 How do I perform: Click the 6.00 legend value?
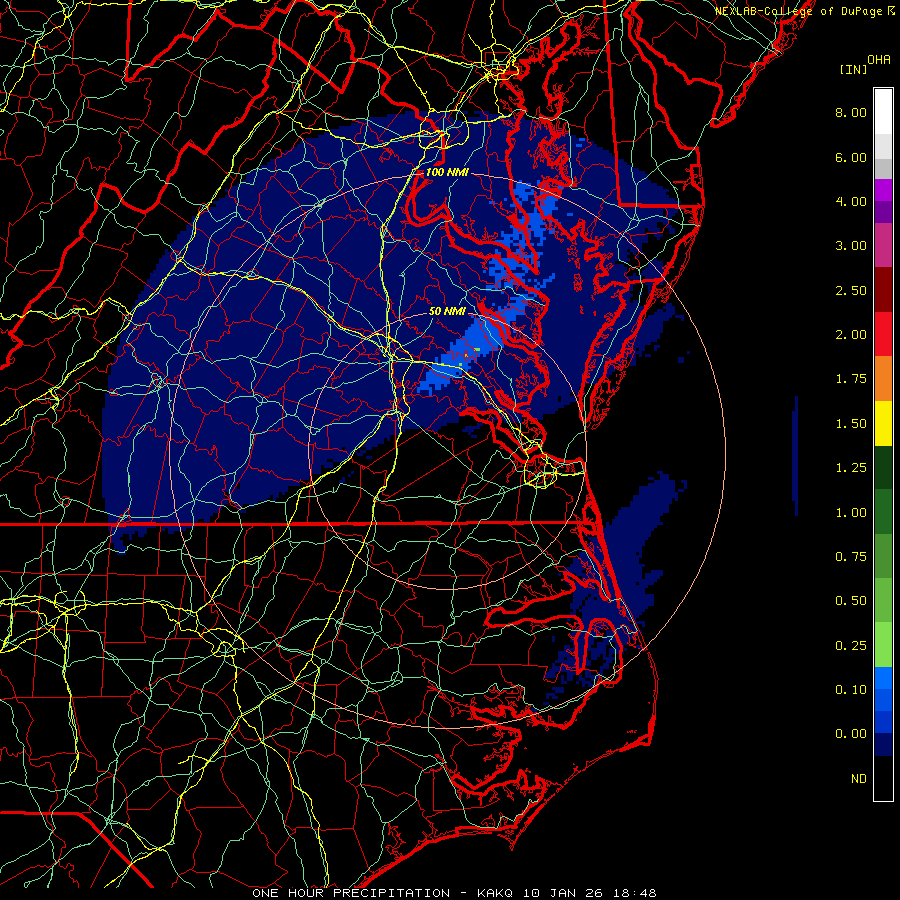pyautogui.click(x=851, y=157)
